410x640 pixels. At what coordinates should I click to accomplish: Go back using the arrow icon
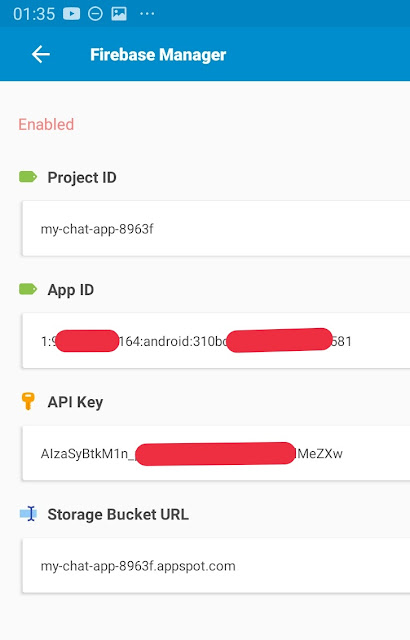(x=40, y=54)
